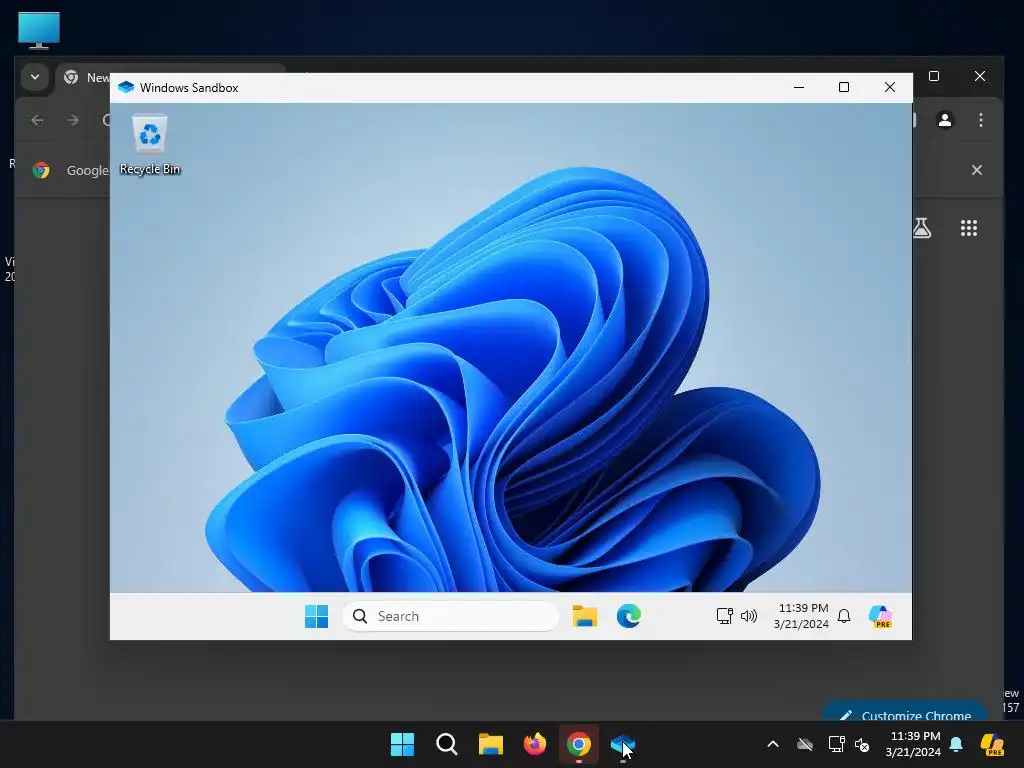This screenshot has width=1024, height=768.
Task: Open Sandbox notification bell icon
Action: click(844, 616)
